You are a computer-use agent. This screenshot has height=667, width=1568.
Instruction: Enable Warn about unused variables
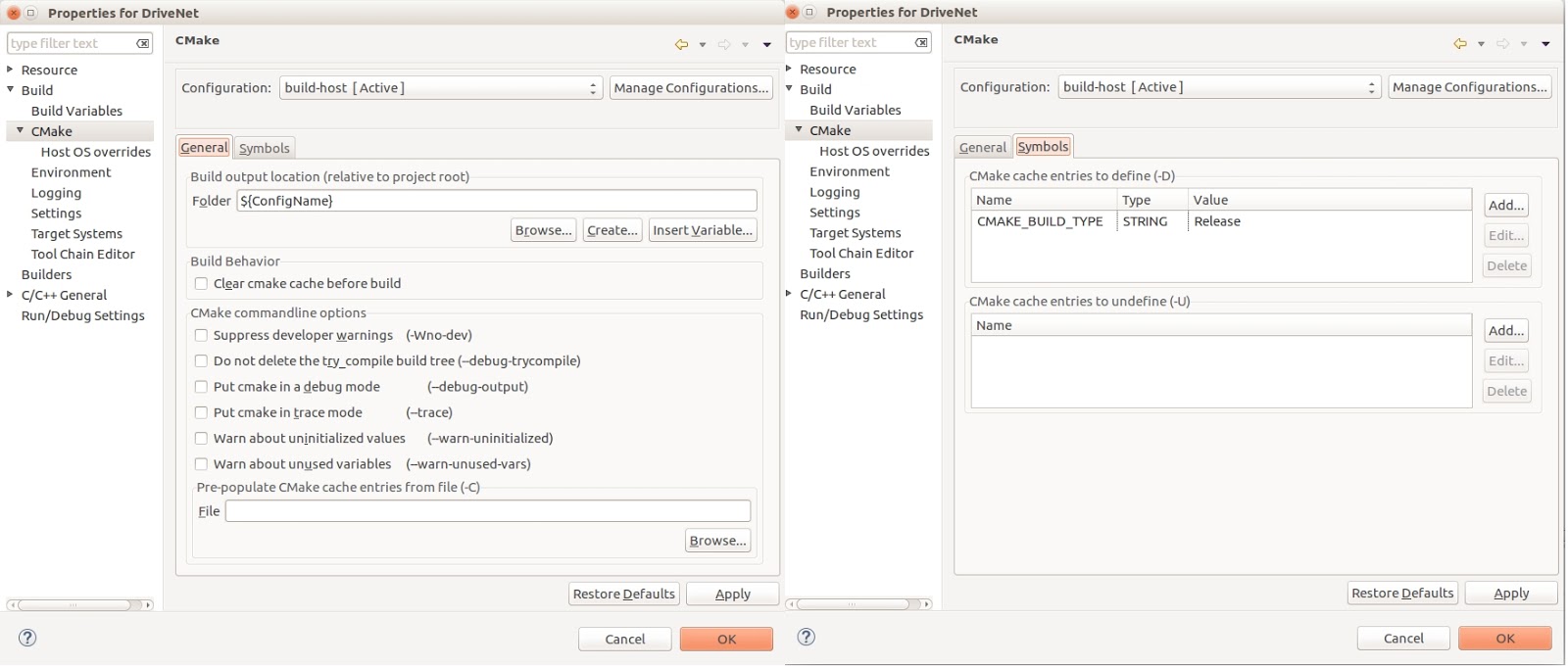[x=201, y=464]
